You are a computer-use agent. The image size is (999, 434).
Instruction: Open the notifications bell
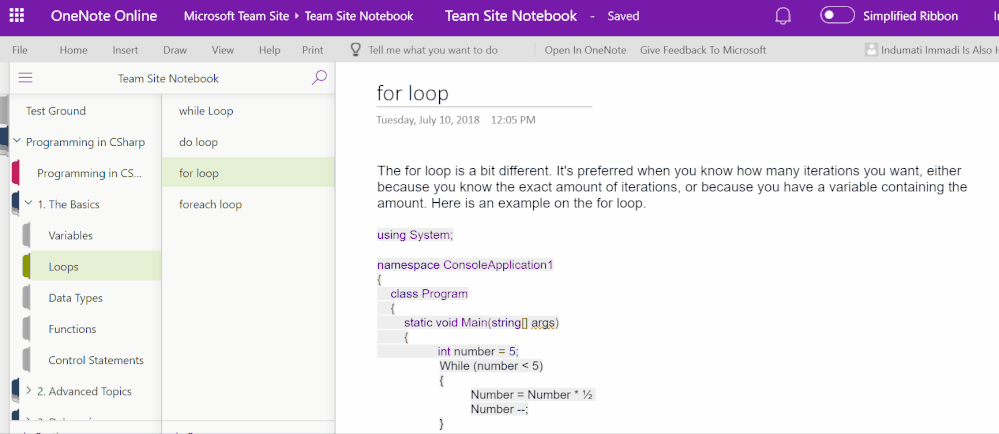tap(783, 17)
